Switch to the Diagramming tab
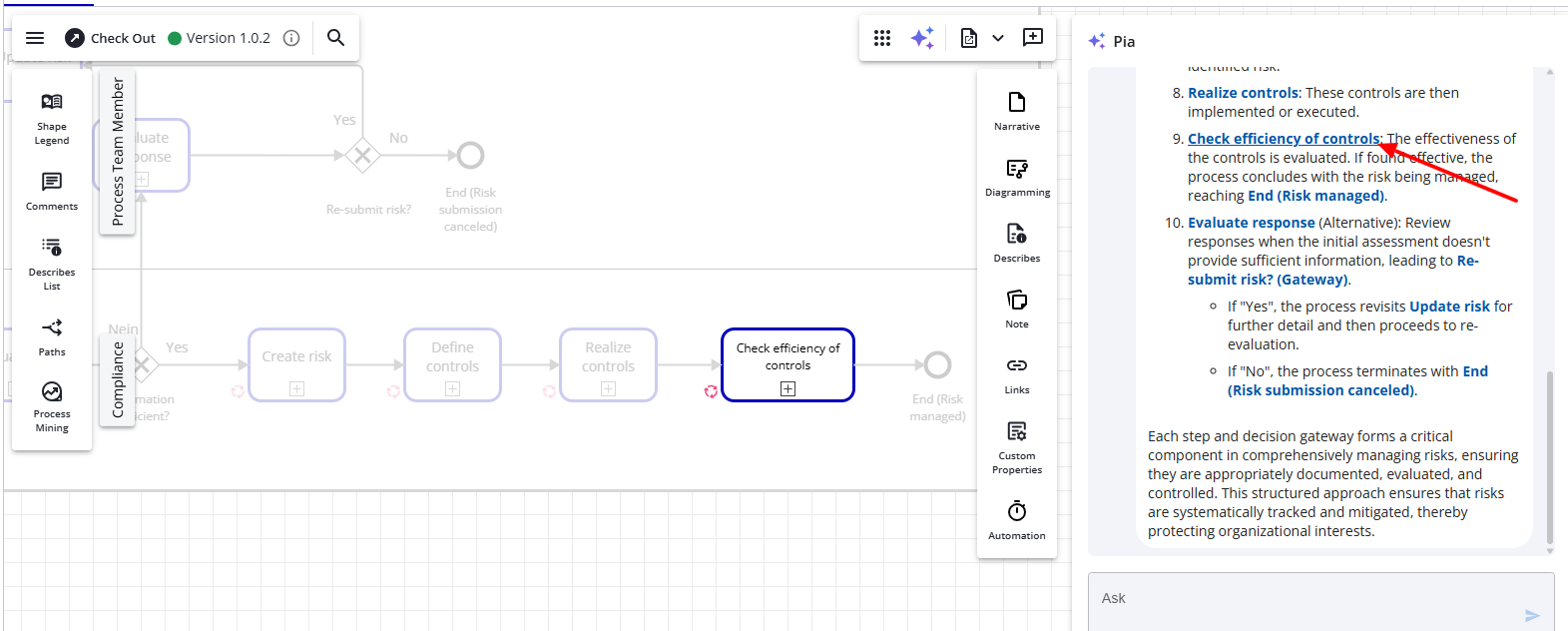Screen dimensions: 1568x631 click(1017, 177)
